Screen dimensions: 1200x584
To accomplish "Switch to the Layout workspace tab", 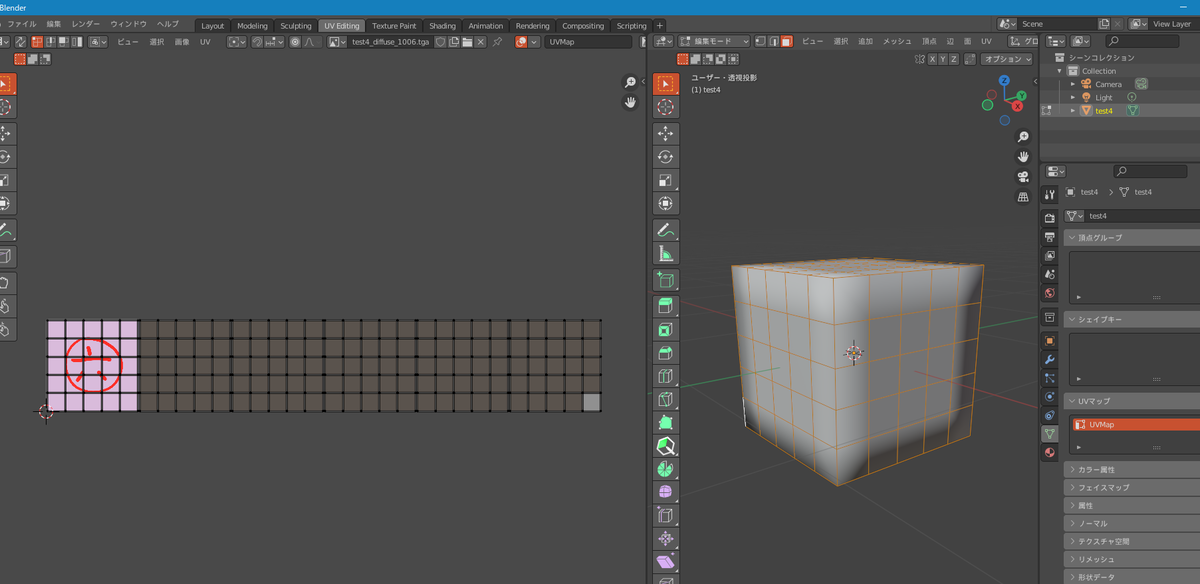I will click(213, 25).
